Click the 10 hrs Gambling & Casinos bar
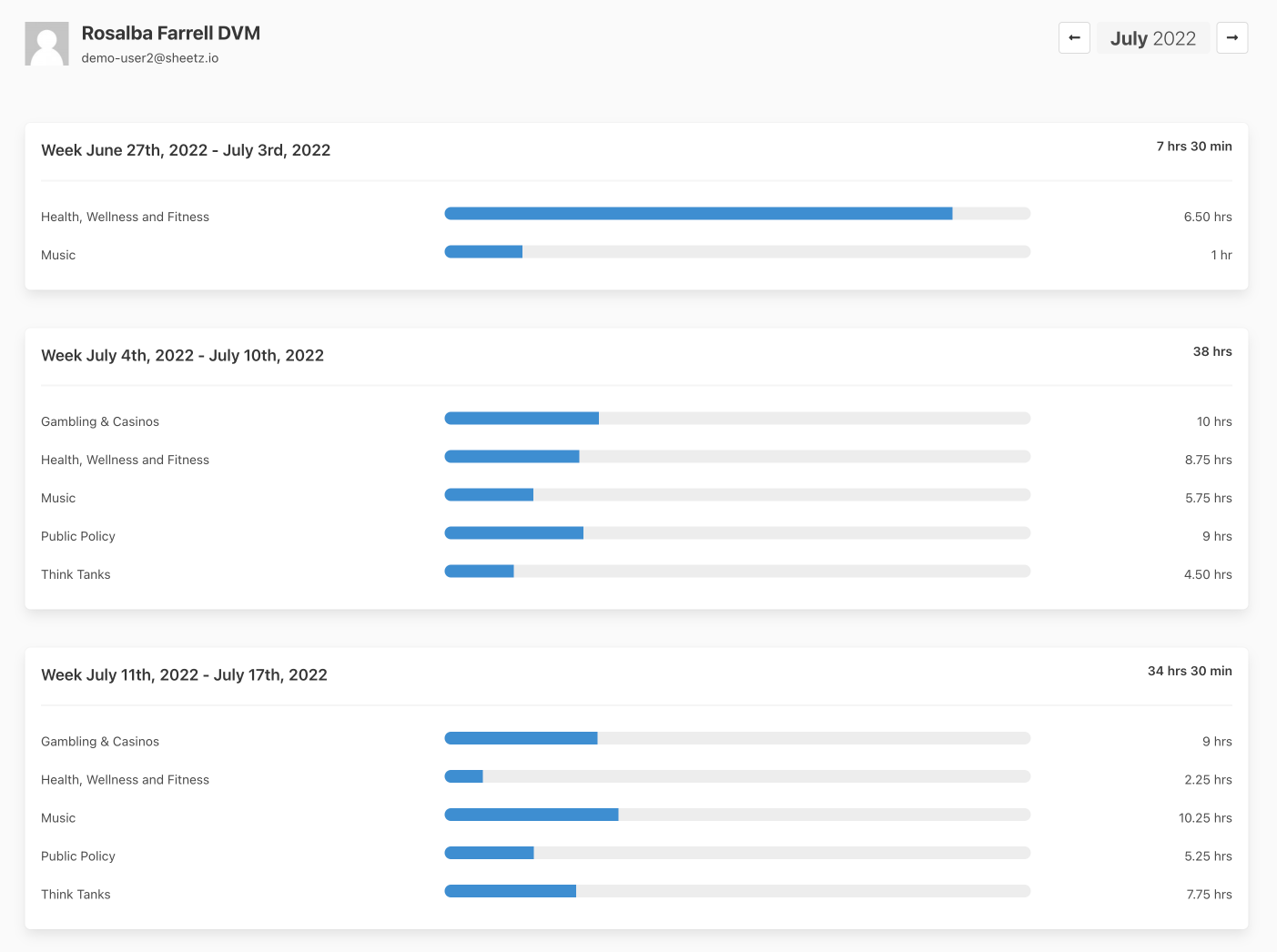Image resolution: width=1277 pixels, height=952 pixels. [x=736, y=419]
